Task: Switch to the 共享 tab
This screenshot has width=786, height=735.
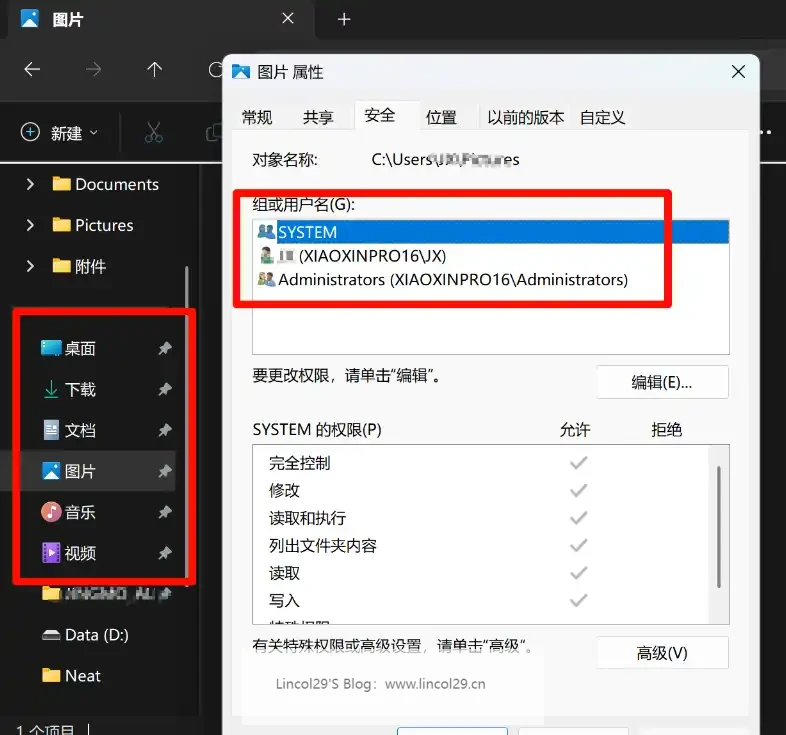Action: tap(318, 117)
